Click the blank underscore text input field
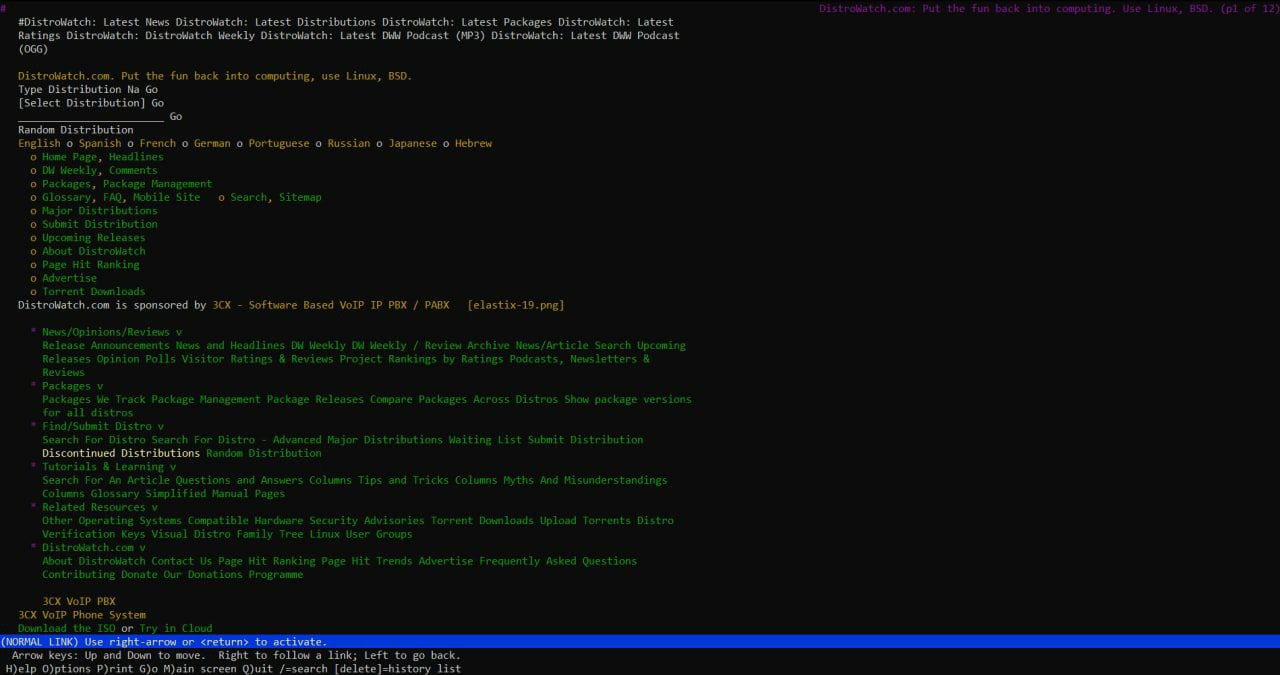1280x675 pixels. point(91,116)
